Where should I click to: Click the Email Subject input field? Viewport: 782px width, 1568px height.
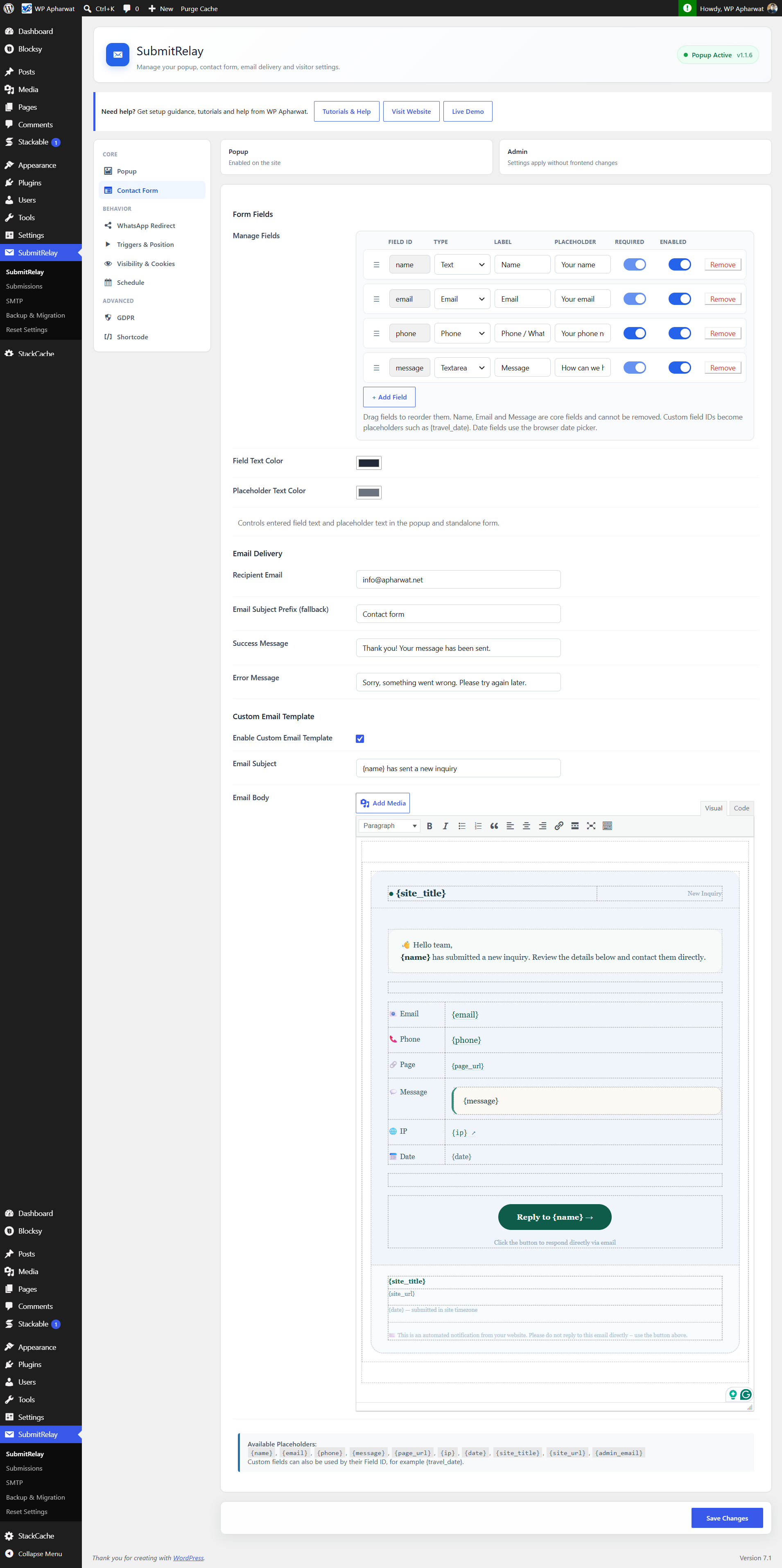[x=458, y=768]
